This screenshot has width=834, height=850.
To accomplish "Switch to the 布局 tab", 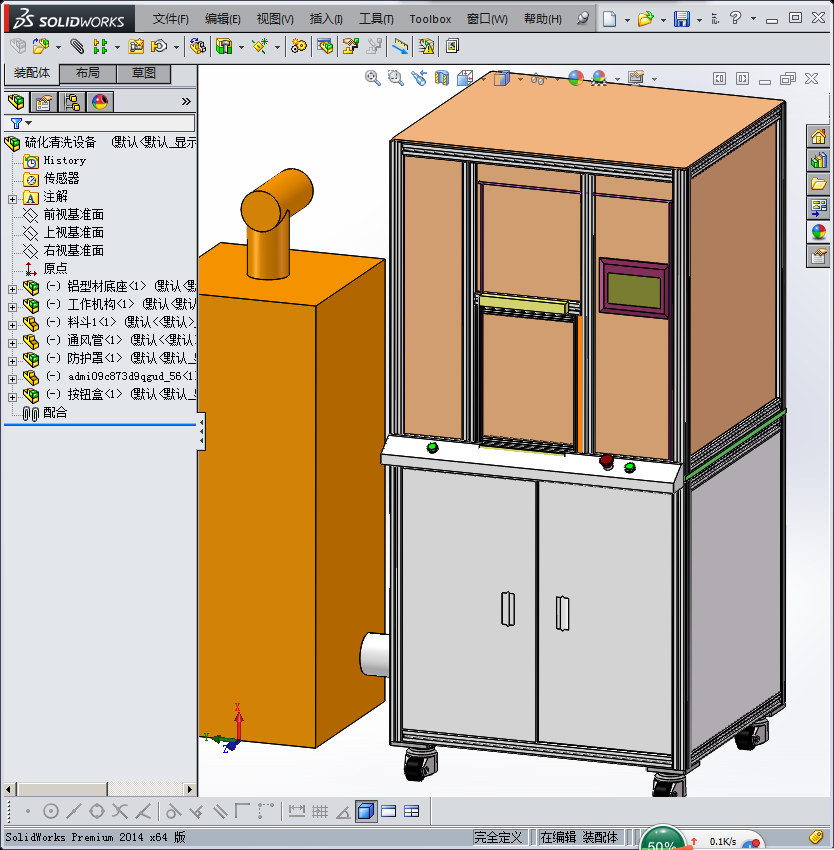I will tap(87, 74).
